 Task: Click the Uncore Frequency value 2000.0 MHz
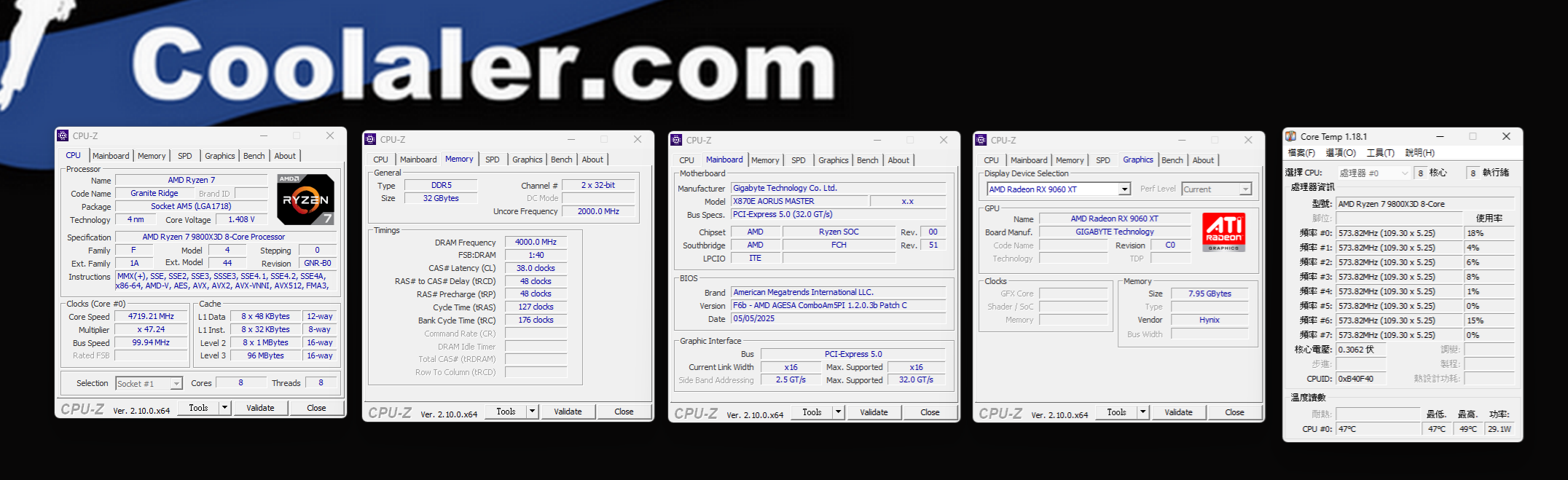(x=598, y=212)
